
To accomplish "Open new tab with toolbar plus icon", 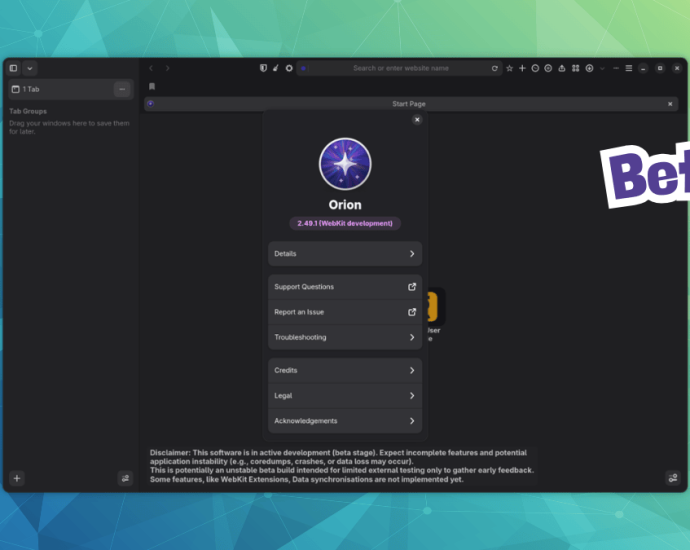I will [522, 68].
